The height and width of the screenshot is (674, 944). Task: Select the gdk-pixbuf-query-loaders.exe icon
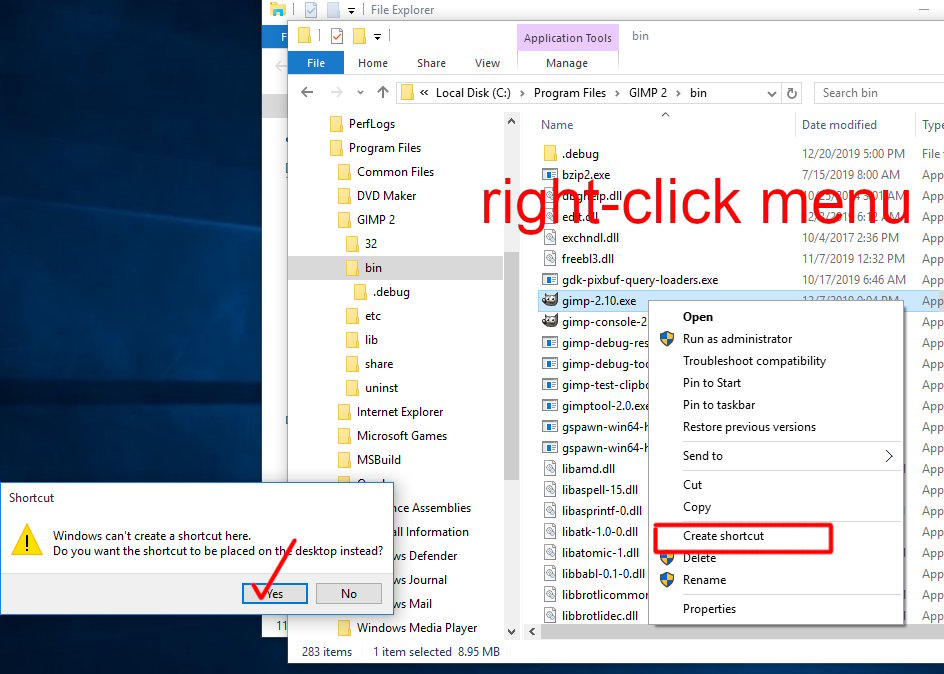(550, 280)
